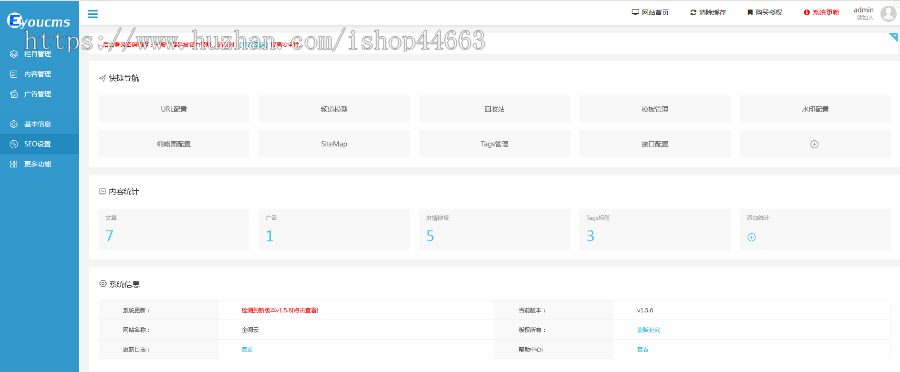Open the 水印配置 shortcut
Viewport: 900px width, 372px height.
coord(815,108)
